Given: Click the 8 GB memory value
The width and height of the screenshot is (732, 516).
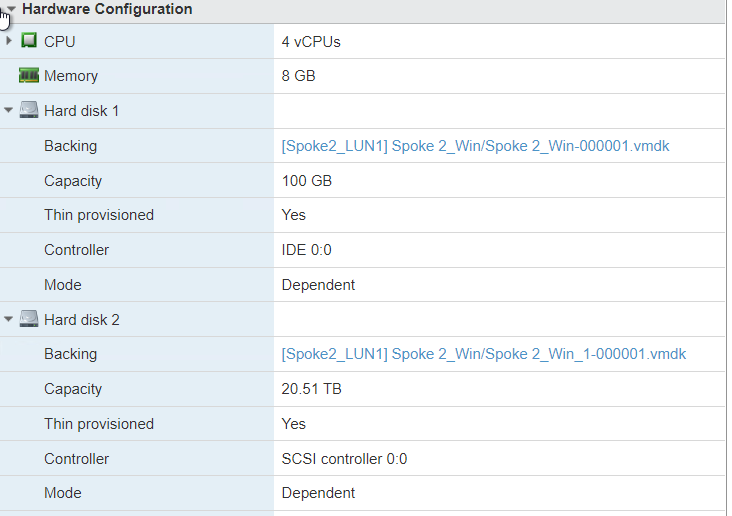Looking at the screenshot, I should pyautogui.click(x=299, y=76).
